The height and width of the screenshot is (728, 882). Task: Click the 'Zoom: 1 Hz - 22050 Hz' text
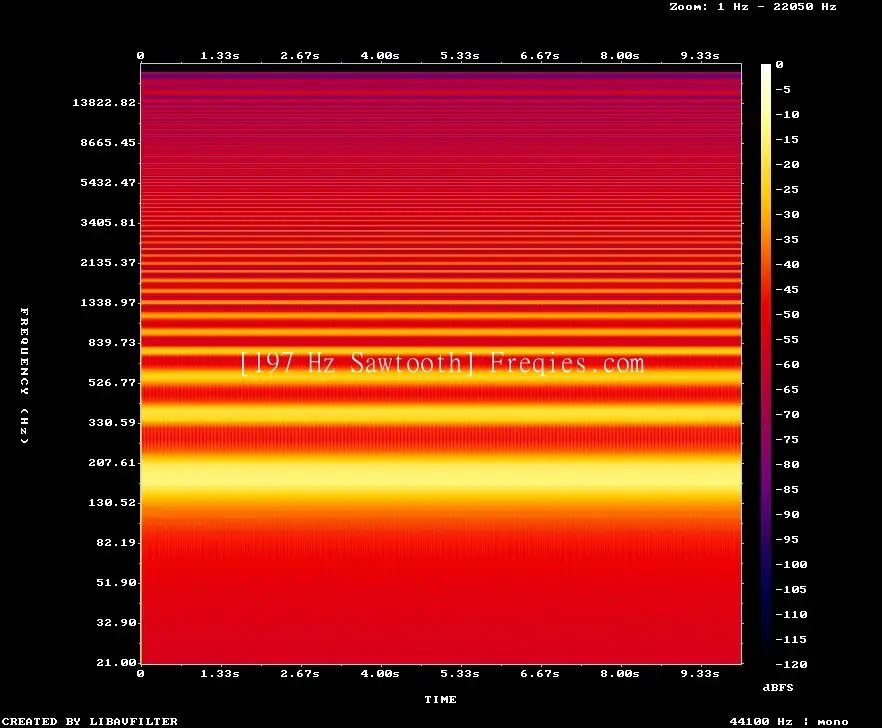click(x=753, y=7)
